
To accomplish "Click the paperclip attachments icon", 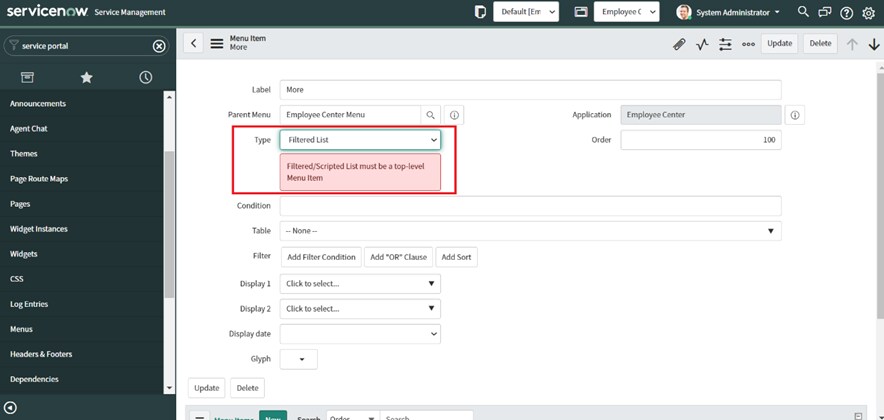I will pos(679,44).
